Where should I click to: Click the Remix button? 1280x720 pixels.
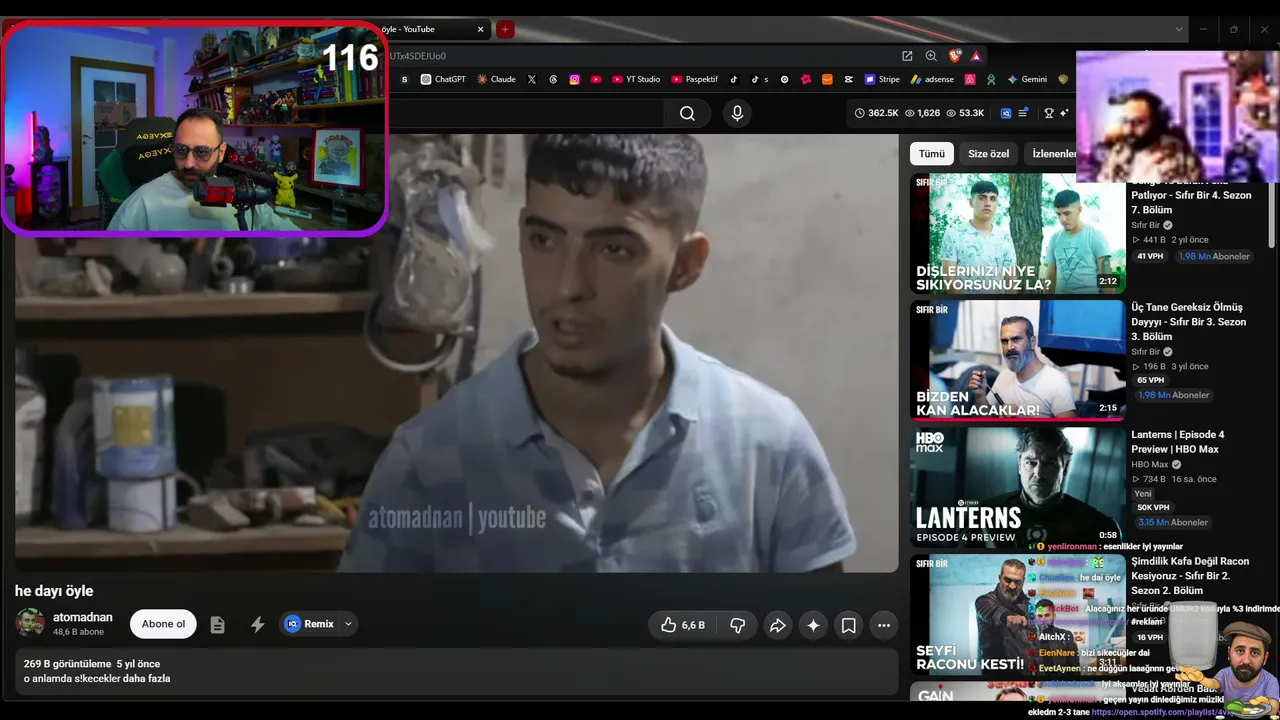(x=310, y=624)
